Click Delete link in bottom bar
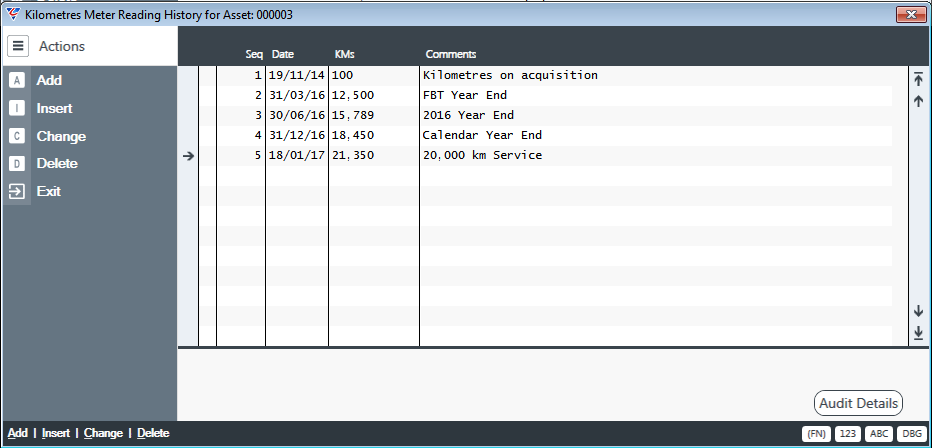 click(153, 433)
